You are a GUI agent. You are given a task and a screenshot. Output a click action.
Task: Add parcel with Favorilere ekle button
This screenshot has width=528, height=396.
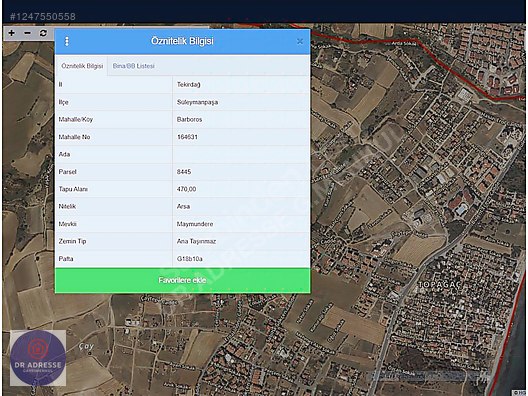pos(183,280)
